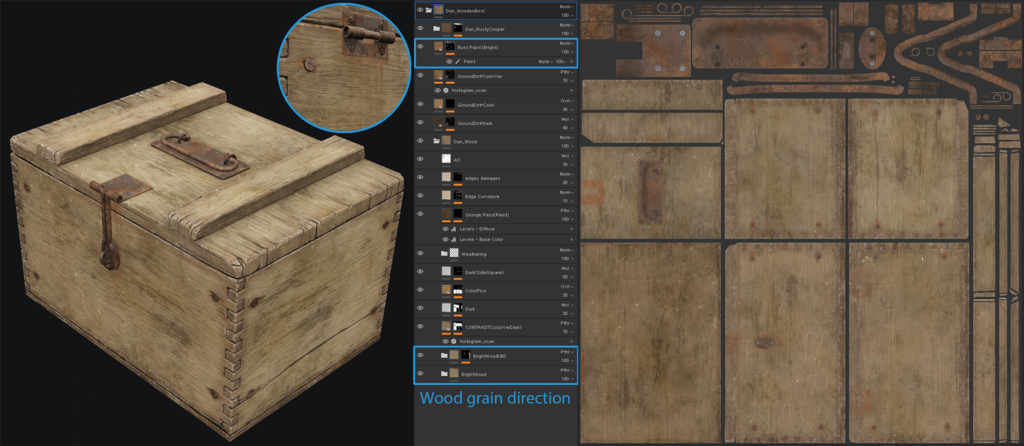The height and width of the screenshot is (446, 1024).
Task: Select the GroundDirt+Dark layer name
Action: tap(473, 123)
